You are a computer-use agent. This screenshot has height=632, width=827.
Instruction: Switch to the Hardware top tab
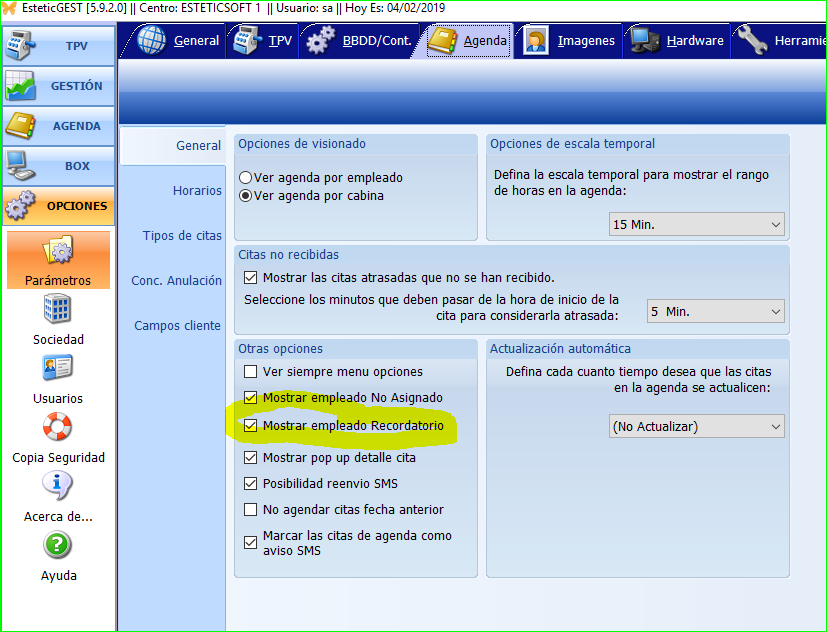pos(678,41)
